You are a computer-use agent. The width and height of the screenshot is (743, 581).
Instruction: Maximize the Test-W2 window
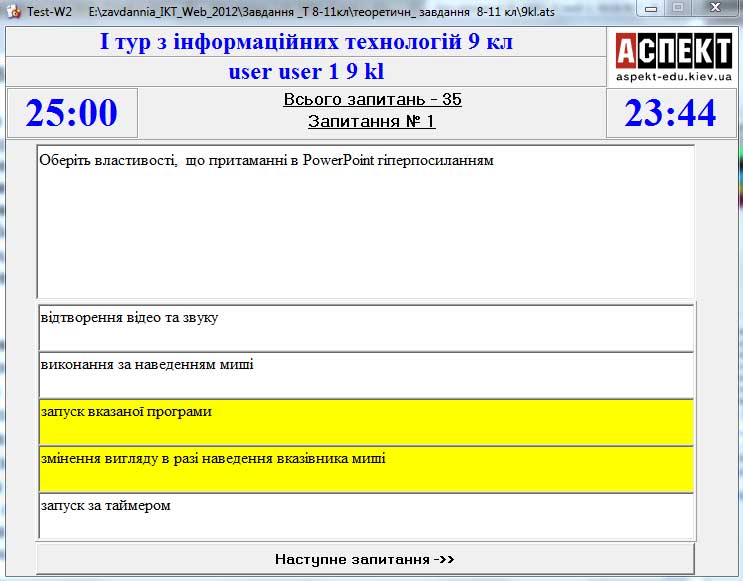678,8
